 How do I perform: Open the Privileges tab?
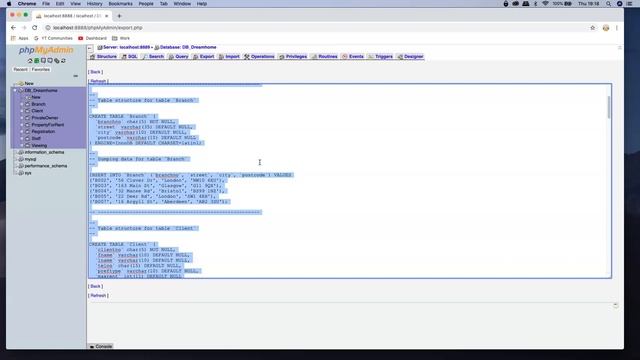(x=293, y=57)
